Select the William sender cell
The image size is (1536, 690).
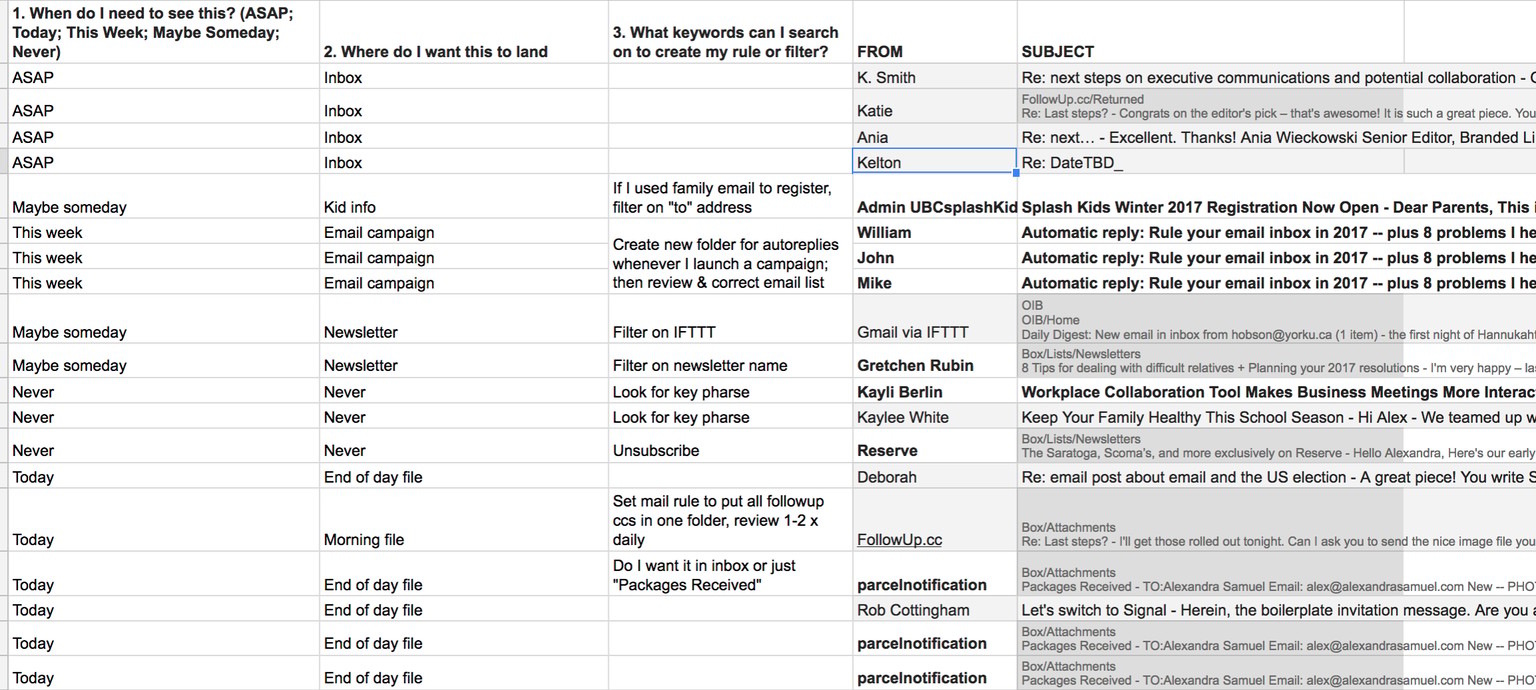click(935, 232)
